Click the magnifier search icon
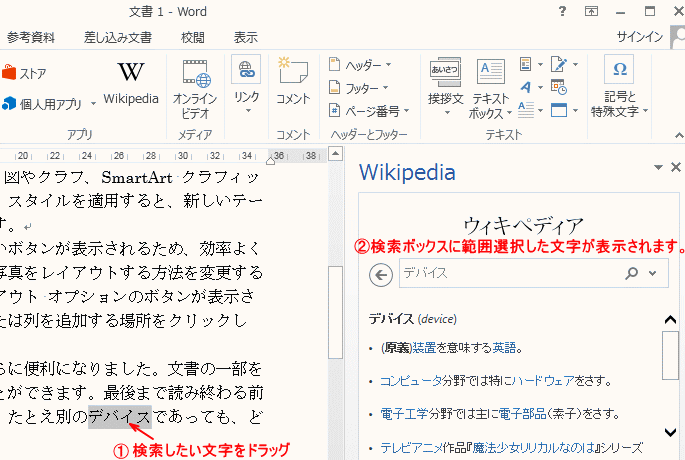Viewport: 685px width, 460px height. point(631,273)
